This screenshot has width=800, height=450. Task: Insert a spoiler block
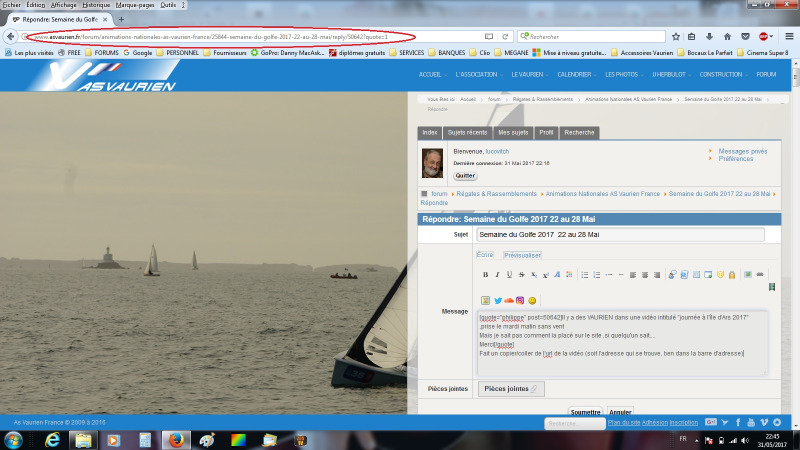[x=708, y=274]
